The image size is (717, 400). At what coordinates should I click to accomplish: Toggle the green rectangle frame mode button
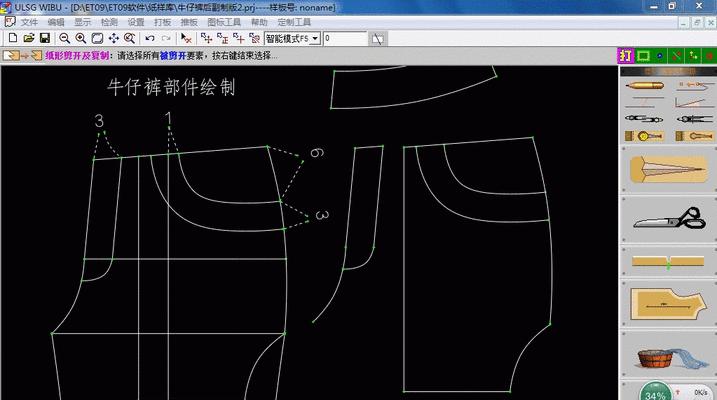pos(643,56)
